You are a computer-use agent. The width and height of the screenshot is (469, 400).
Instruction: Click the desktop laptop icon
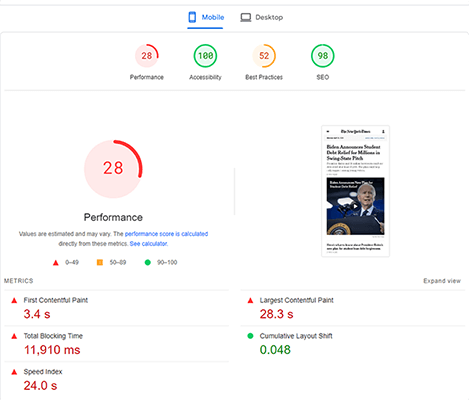[x=246, y=17]
